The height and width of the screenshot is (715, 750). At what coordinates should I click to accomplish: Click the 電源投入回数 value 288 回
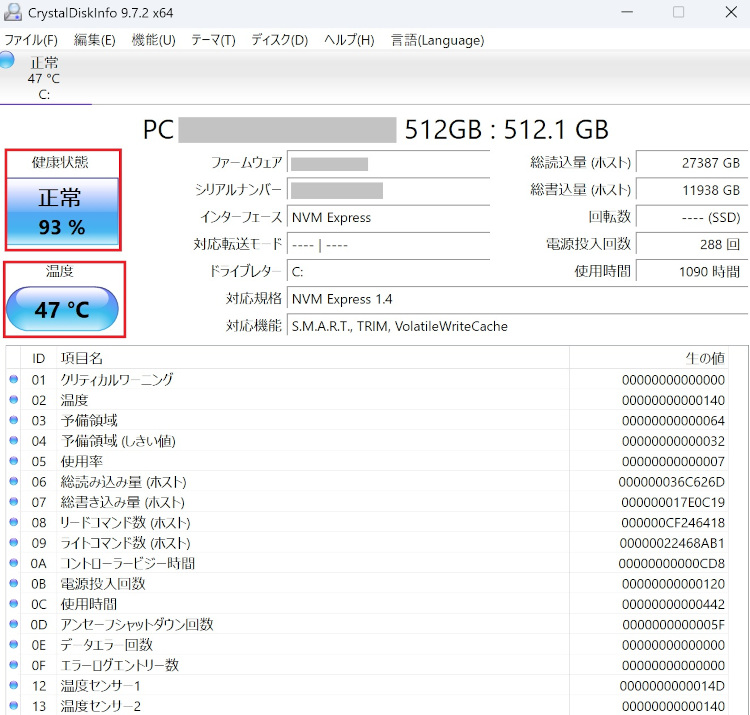[693, 245]
